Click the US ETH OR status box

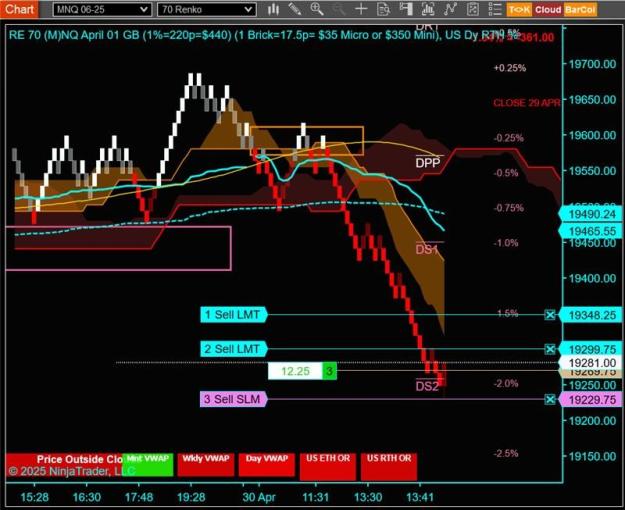(328, 466)
